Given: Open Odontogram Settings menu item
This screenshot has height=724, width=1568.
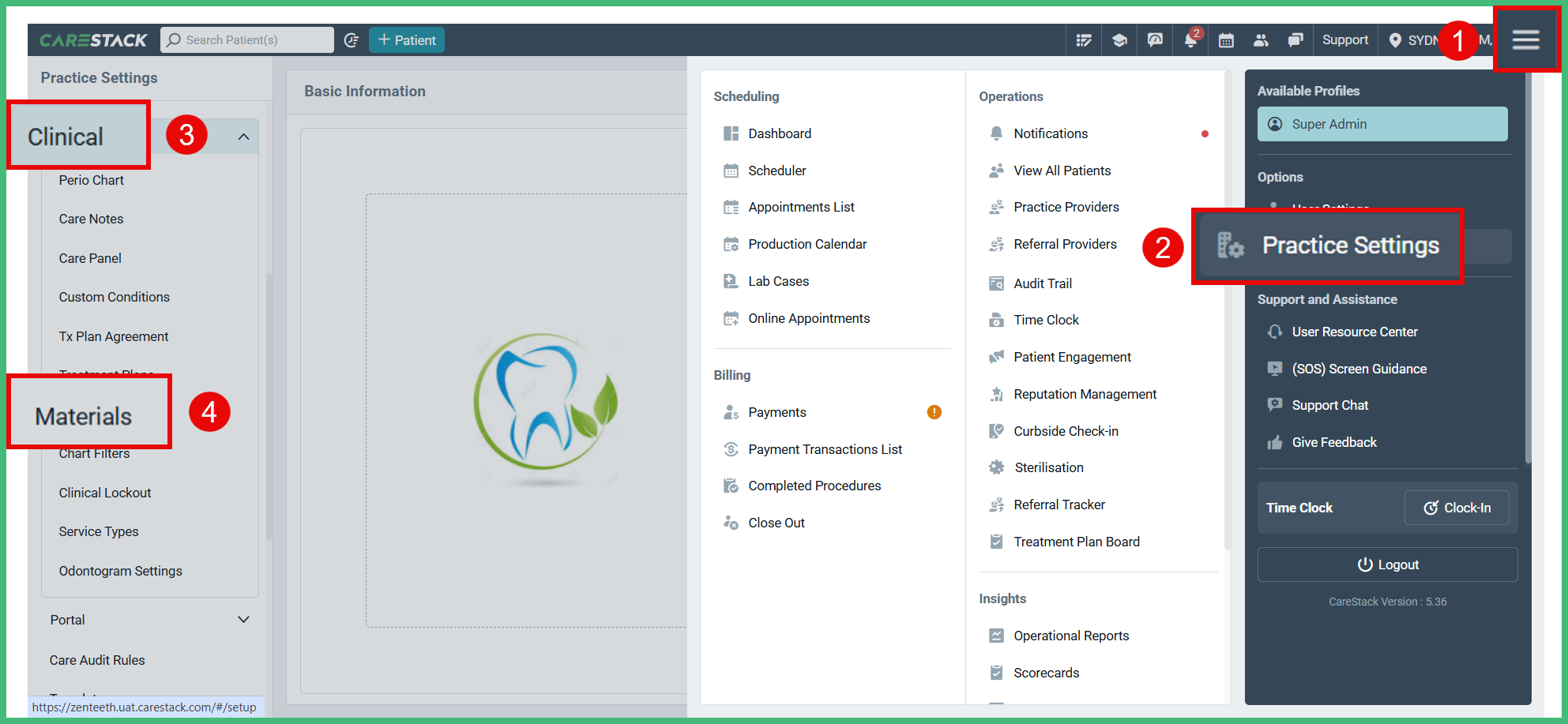Looking at the screenshot, I should click(120, 570).
